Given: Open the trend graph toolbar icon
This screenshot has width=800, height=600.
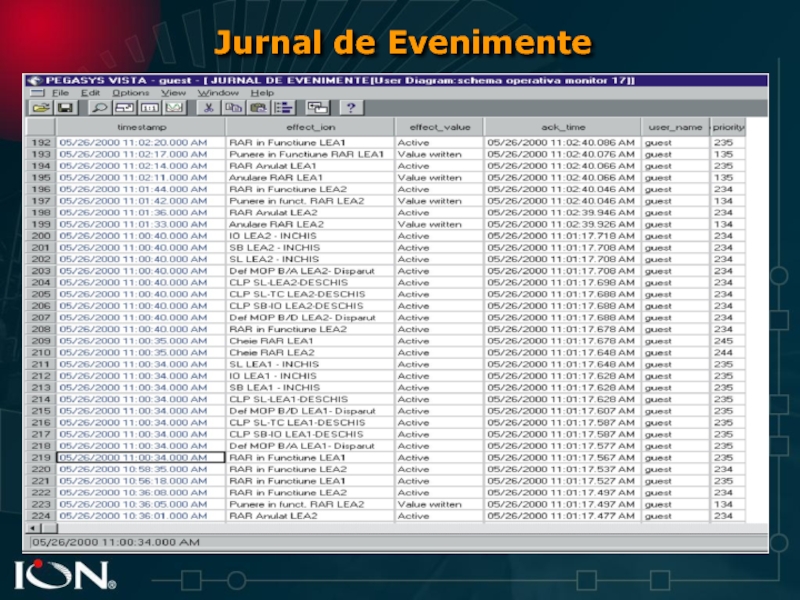Looking at the screenshot, I should (x=174, y=108).
